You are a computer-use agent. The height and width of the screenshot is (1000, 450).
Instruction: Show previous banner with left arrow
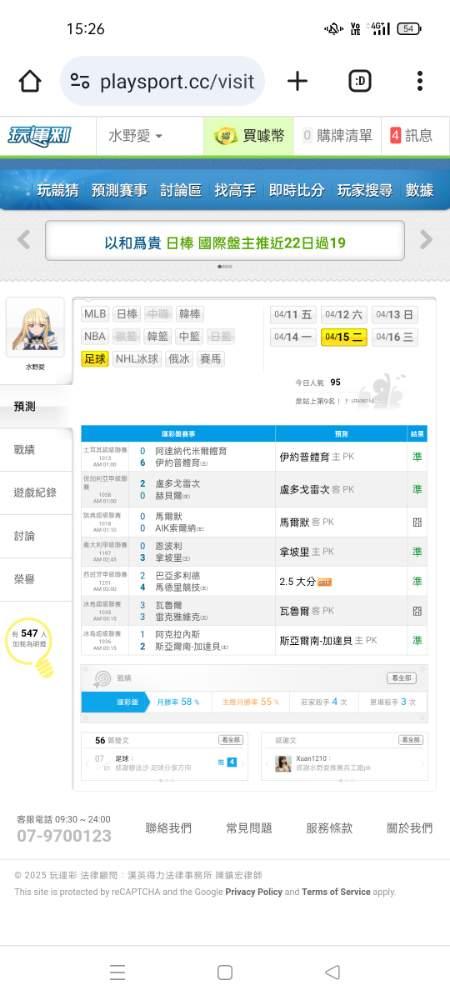(24, 240)
